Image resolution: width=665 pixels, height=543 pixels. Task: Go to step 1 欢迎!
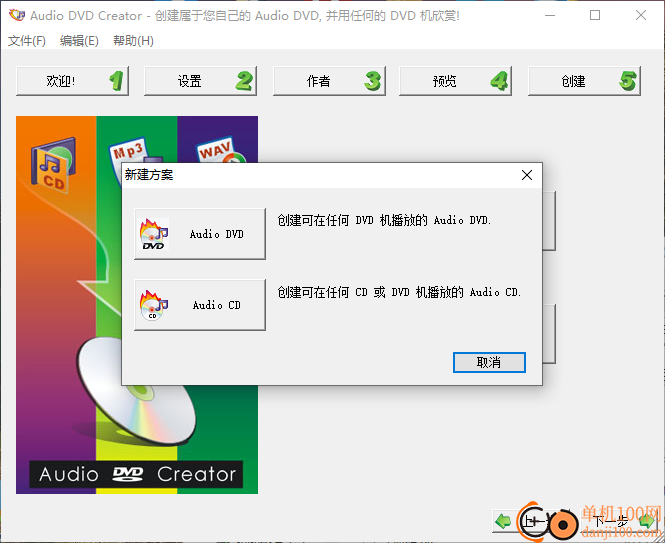tap(73, 81)
